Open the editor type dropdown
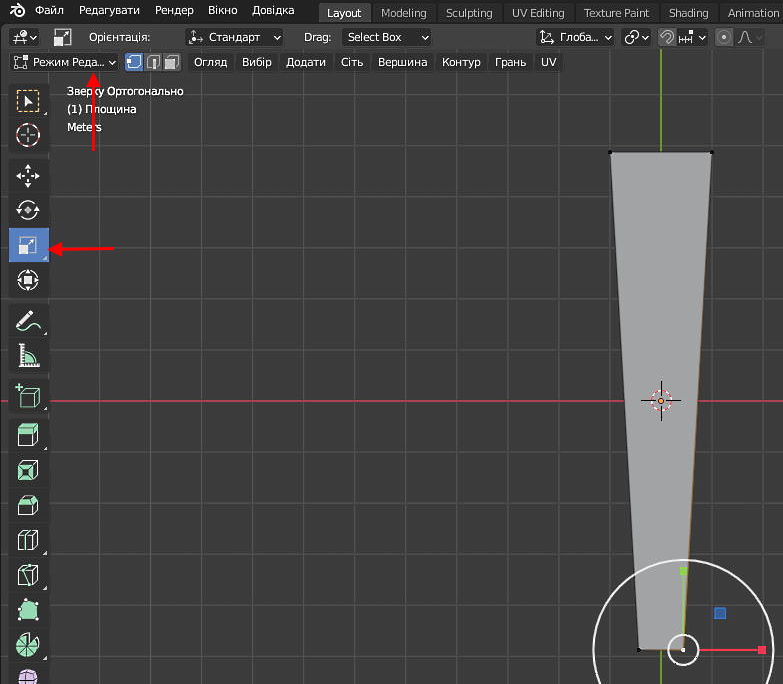Image resolution: width=783 pixels, height=684 pixels. pos(24,37)
